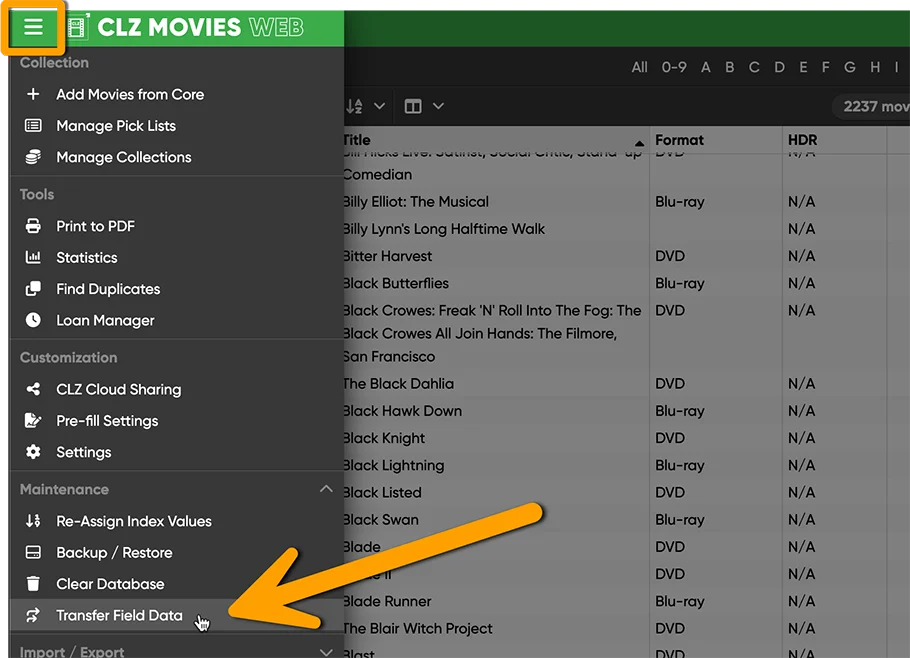Image resolution: width=910 pixels, height=658 pixels.
Task: Click the Settings gear icon
Action: pyautogui.click(x=33, y=451)
